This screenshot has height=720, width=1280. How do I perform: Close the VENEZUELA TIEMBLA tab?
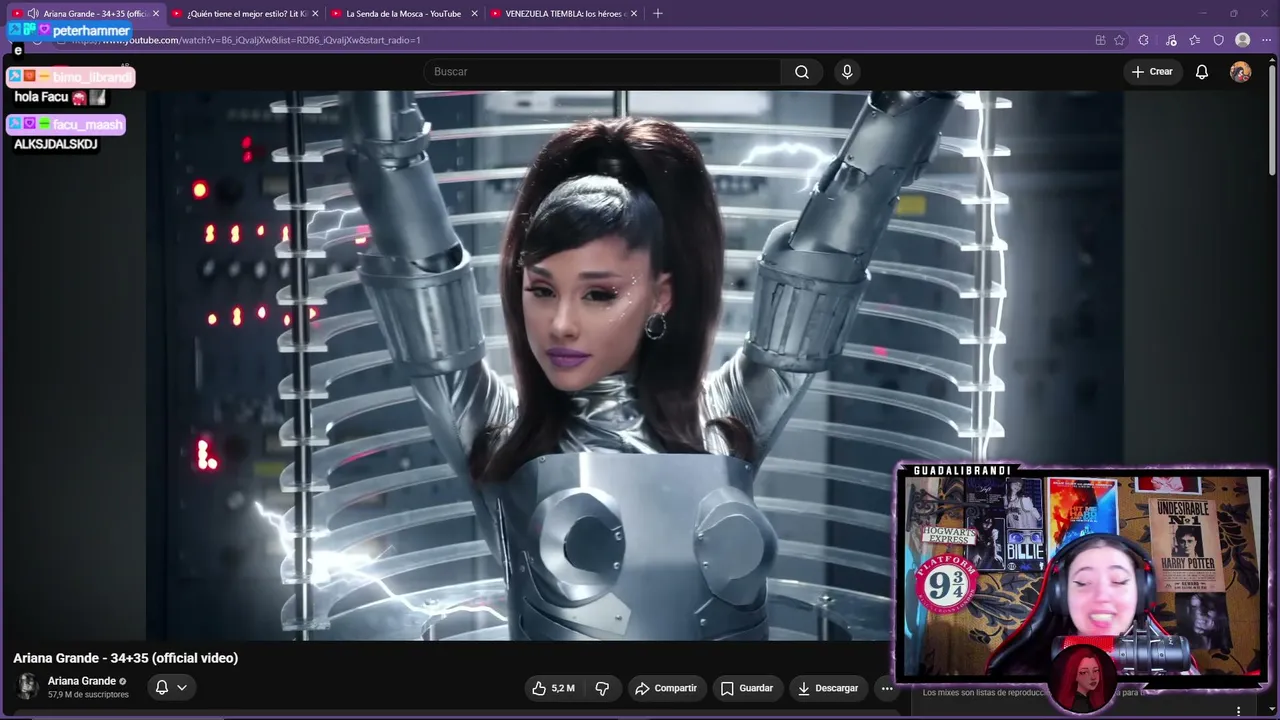633,14
